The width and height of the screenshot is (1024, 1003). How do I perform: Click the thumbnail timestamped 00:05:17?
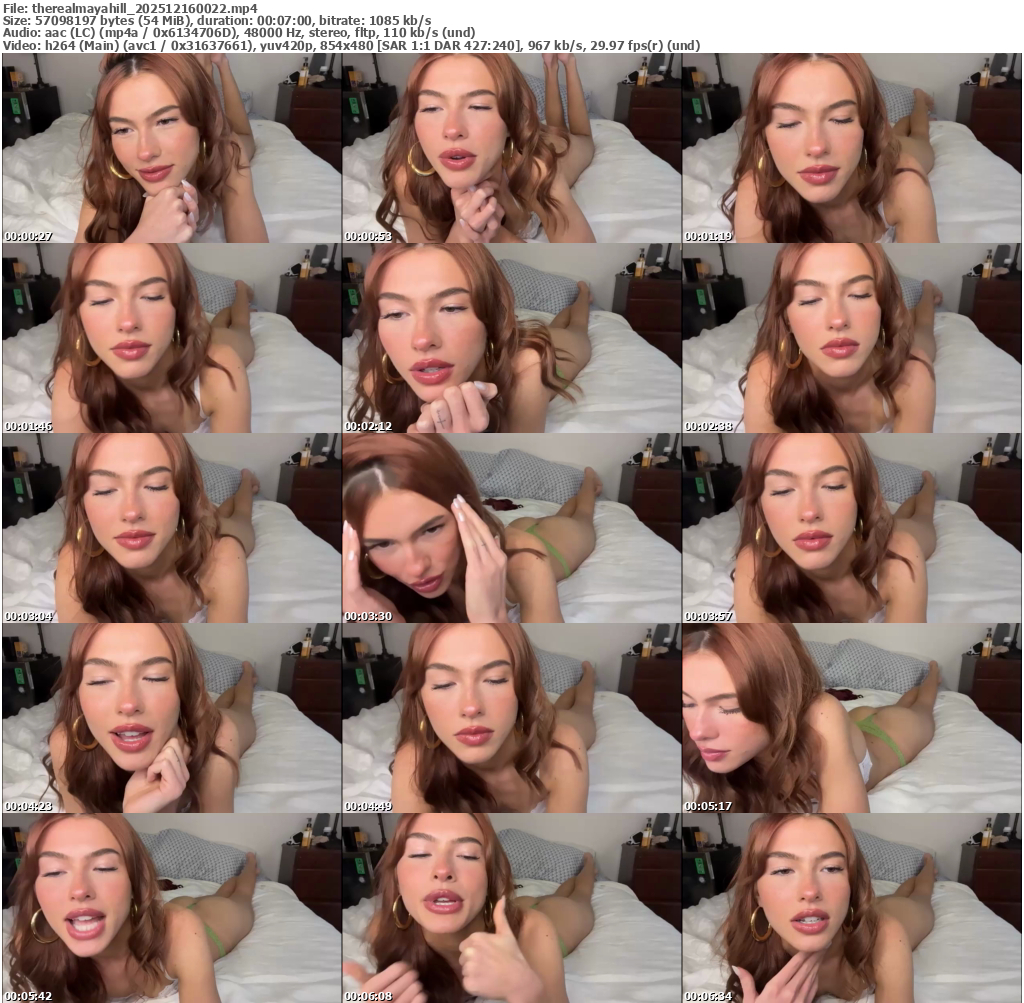(x=852, y=718)
